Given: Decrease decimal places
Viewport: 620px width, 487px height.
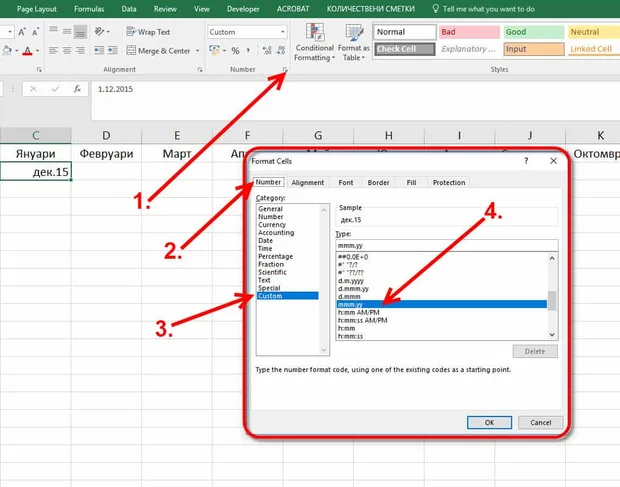Looking at the screenshot, I should [281, 51].
